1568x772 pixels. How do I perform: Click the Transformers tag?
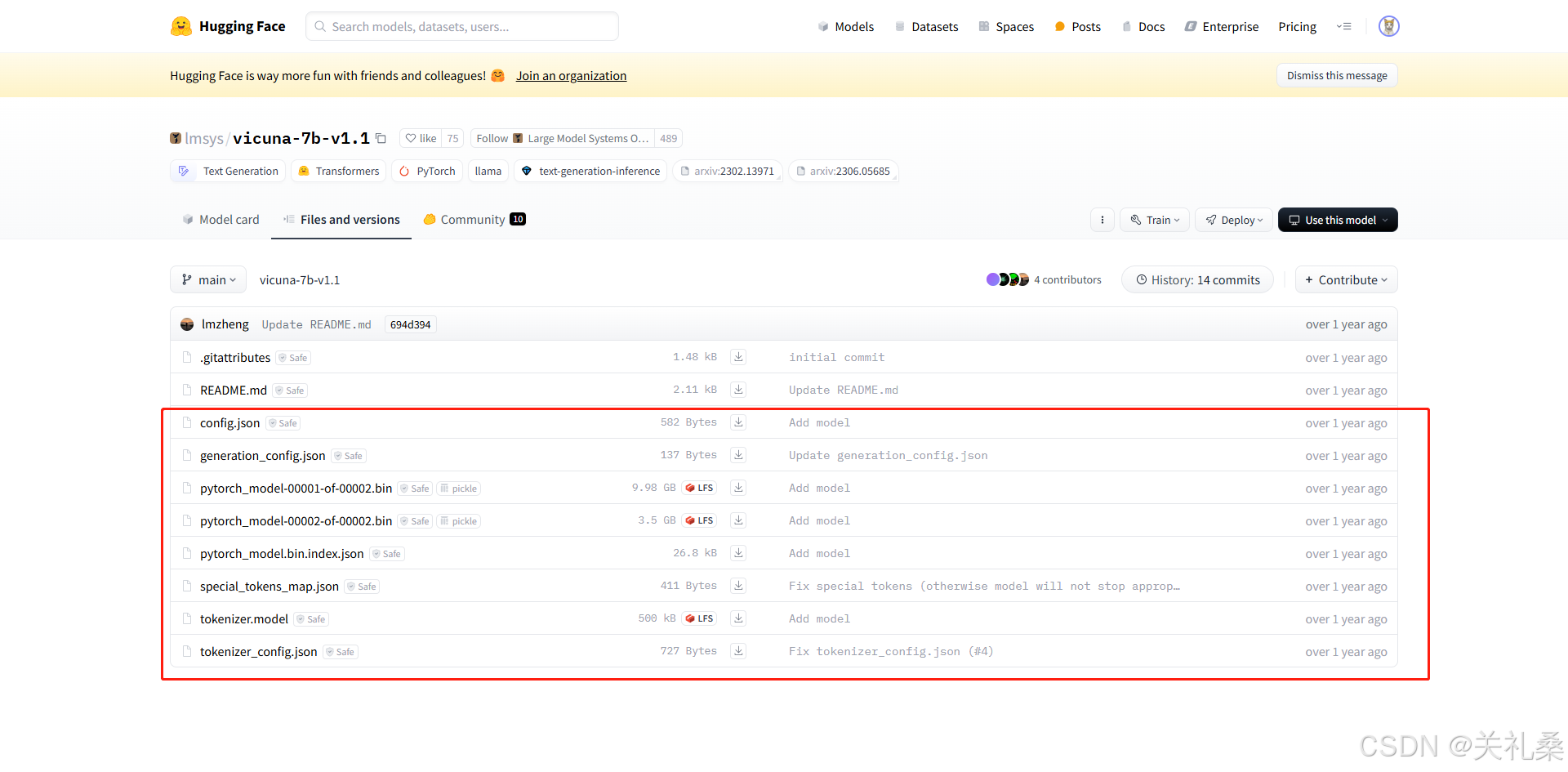click(x=338, y=171)
